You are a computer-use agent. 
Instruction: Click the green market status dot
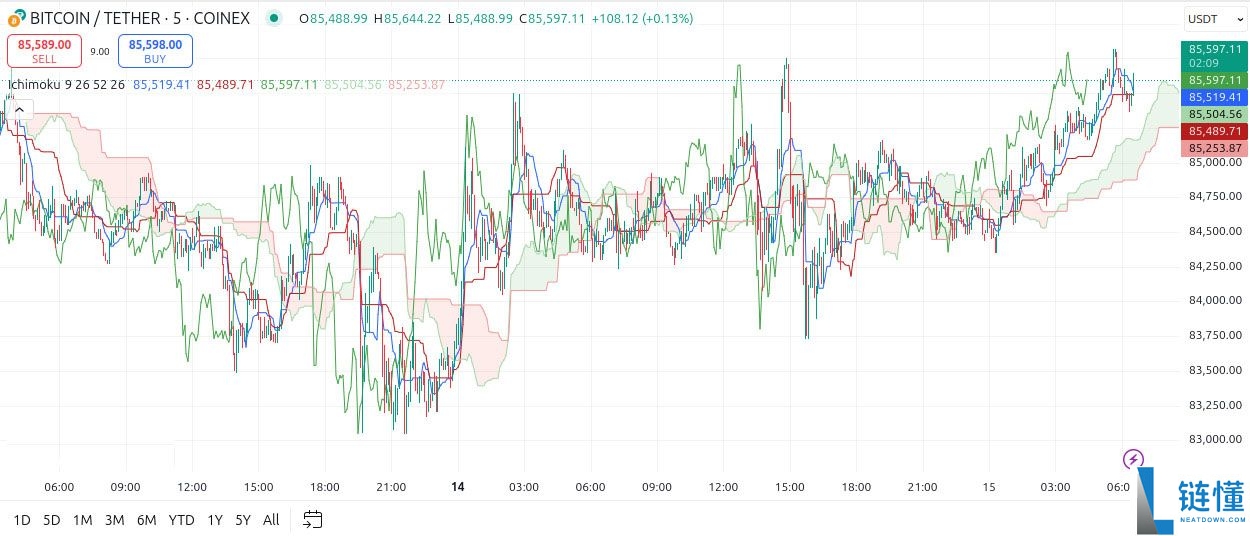(274, 19)
